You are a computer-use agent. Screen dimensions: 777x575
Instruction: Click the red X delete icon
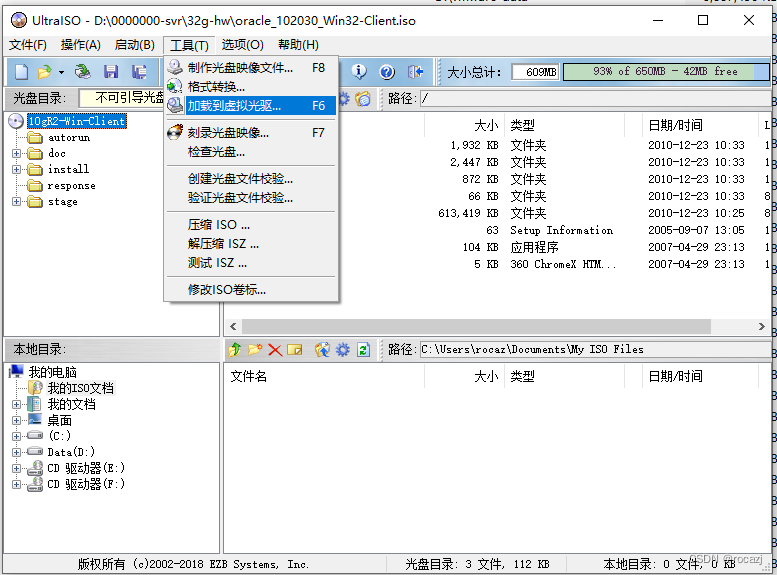coord(275,350)
